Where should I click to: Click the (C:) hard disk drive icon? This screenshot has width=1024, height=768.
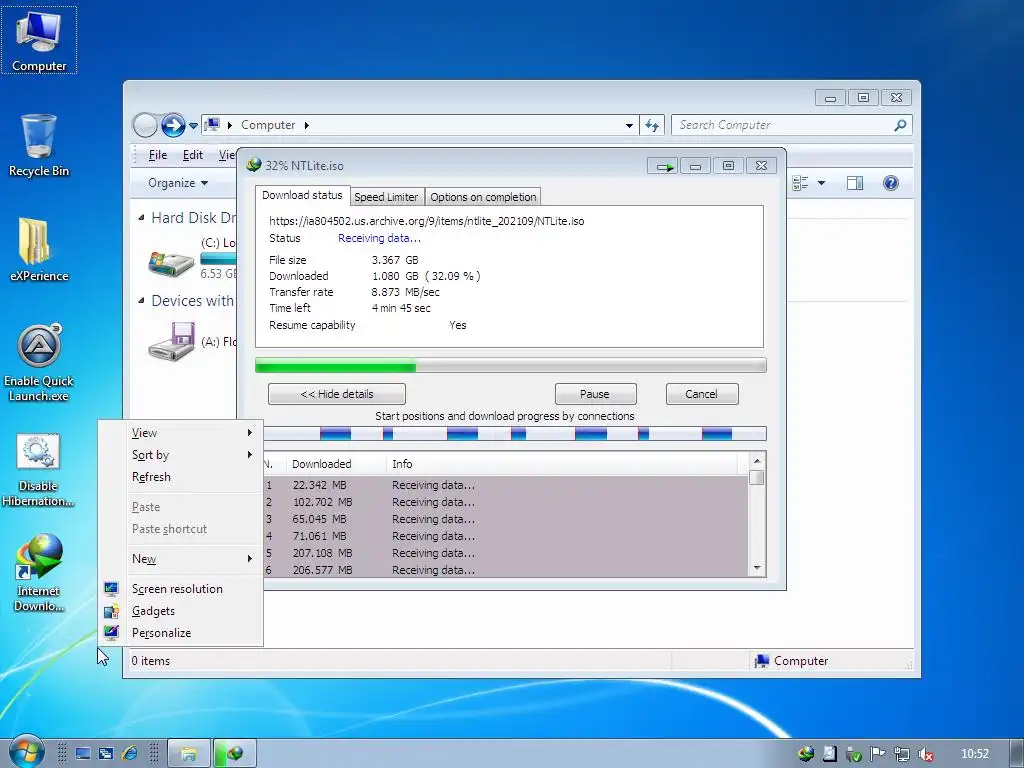171,263
